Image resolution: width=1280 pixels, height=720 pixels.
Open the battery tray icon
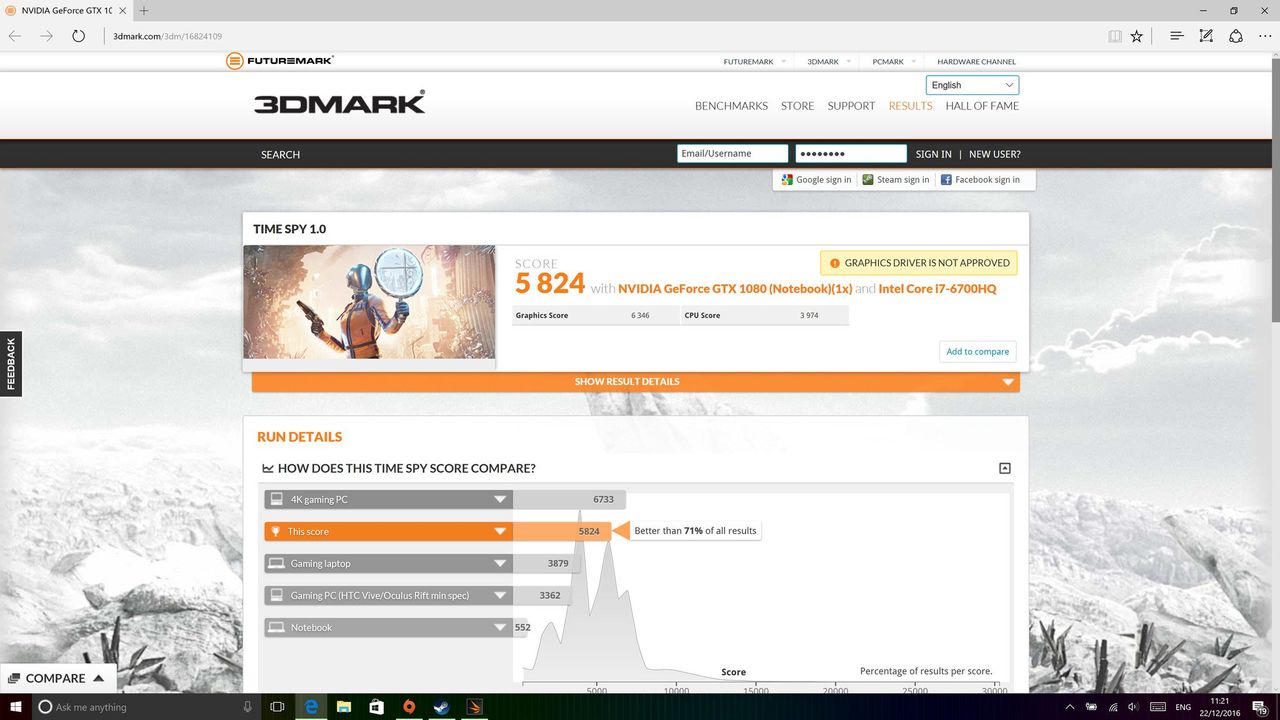click(x=1091, y=707)
